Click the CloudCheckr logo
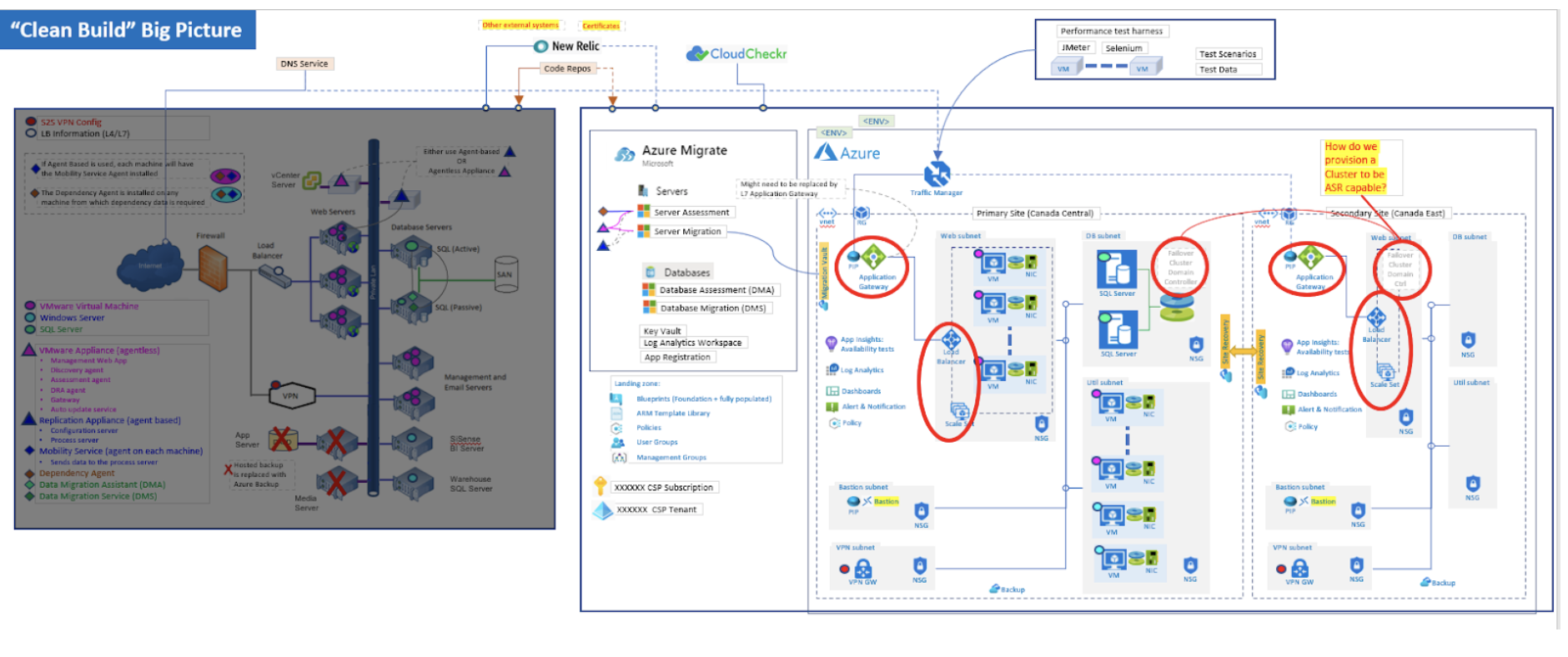Image resolution: width=1568 pixels, height=657 pixels. 736,54
